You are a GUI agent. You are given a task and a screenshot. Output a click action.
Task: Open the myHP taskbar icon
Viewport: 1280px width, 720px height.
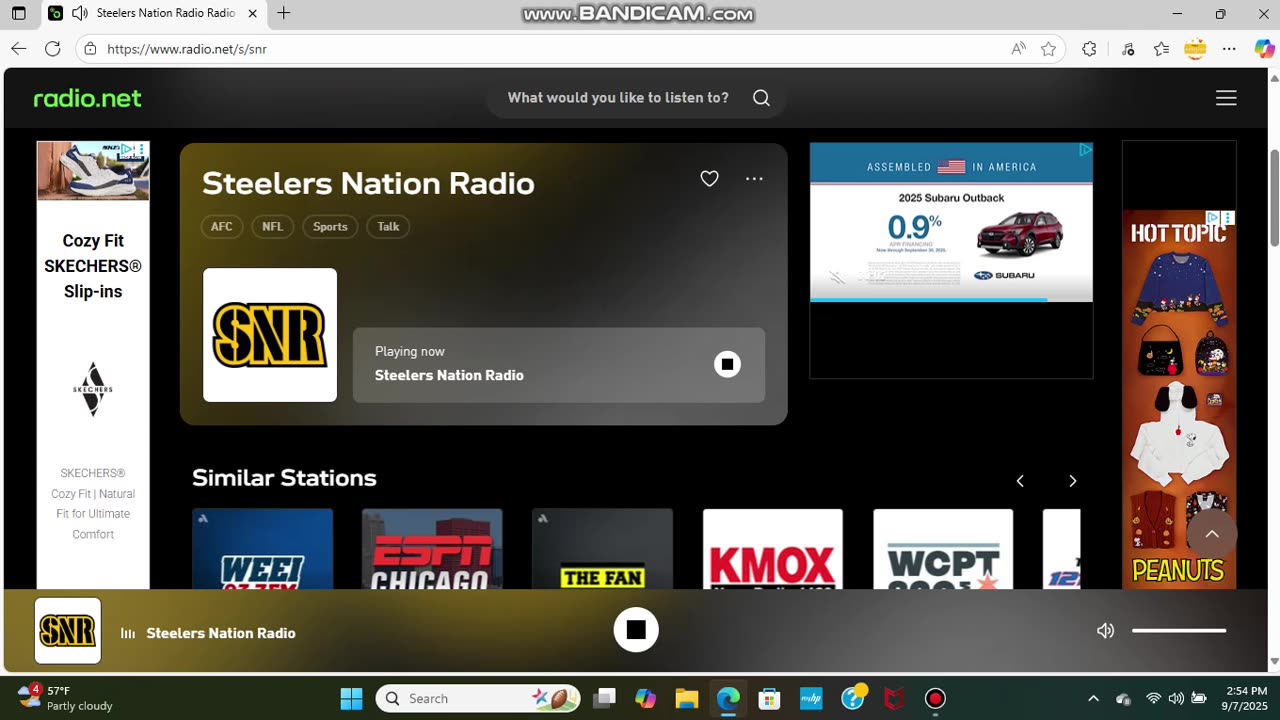pyautogui.click(x=811, y=698)
